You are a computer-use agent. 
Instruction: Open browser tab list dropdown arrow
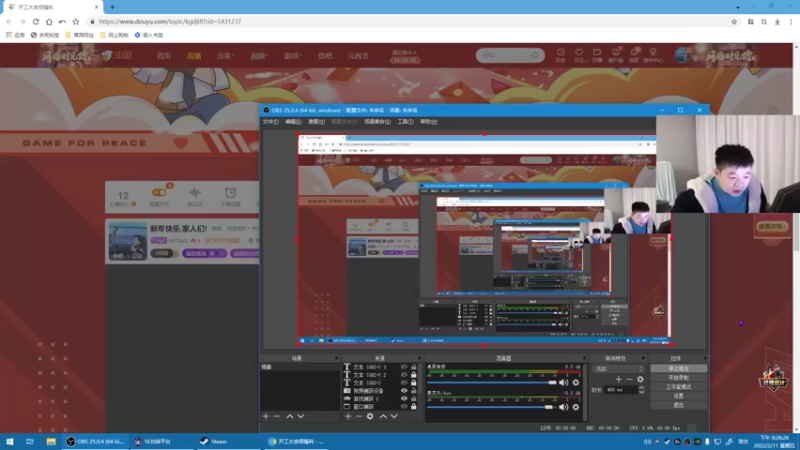pos(738,7)
